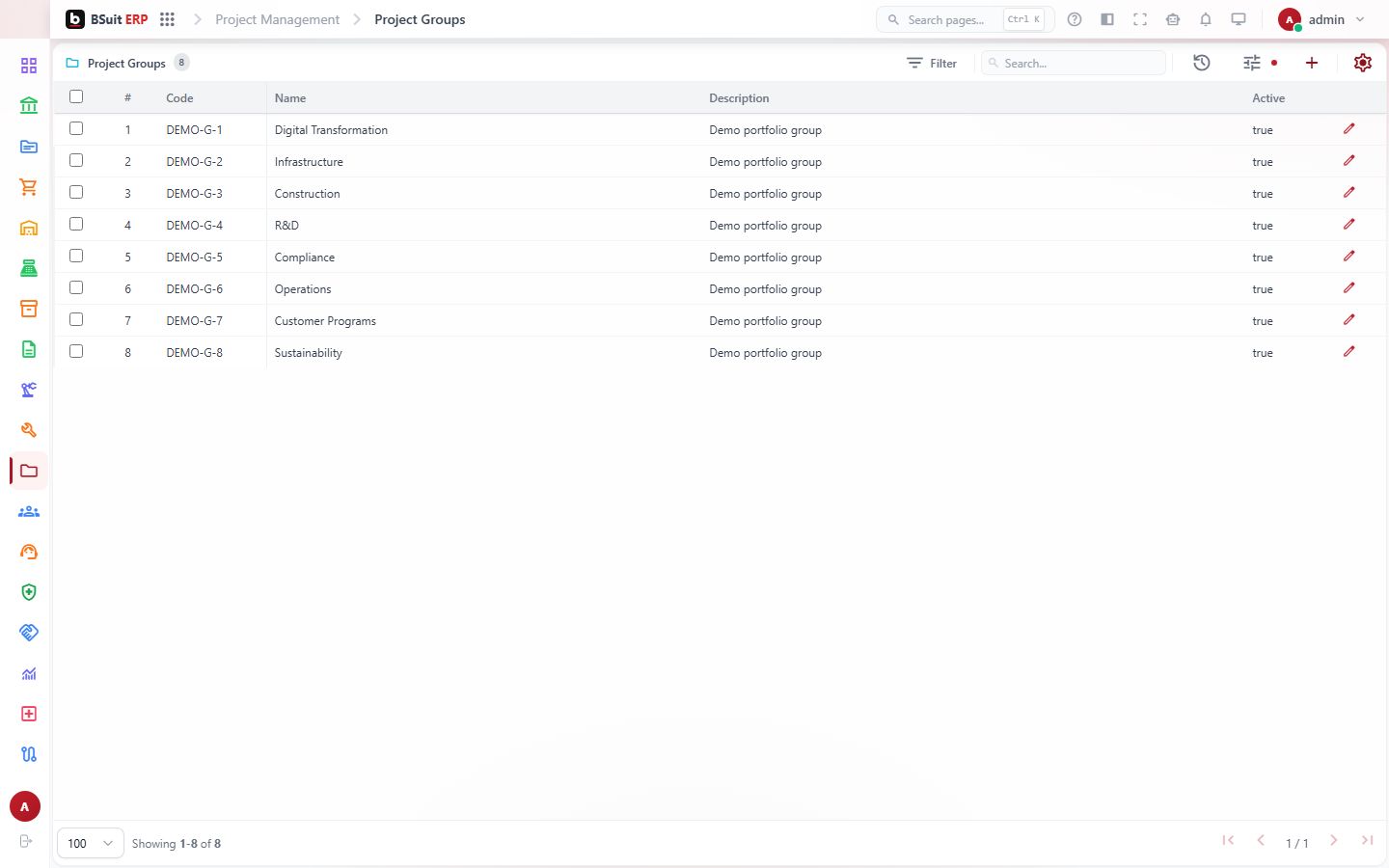Add a new project group with plus button
1389x868 pixels.
(1312, 63)
